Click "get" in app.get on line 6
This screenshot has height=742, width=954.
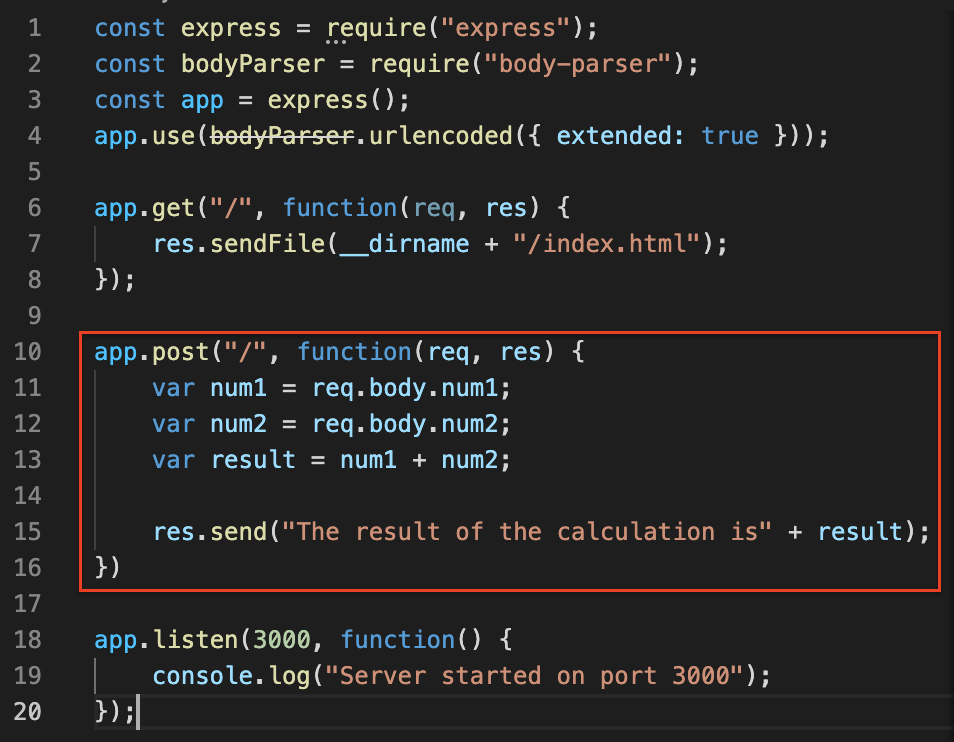coord(173,209)
